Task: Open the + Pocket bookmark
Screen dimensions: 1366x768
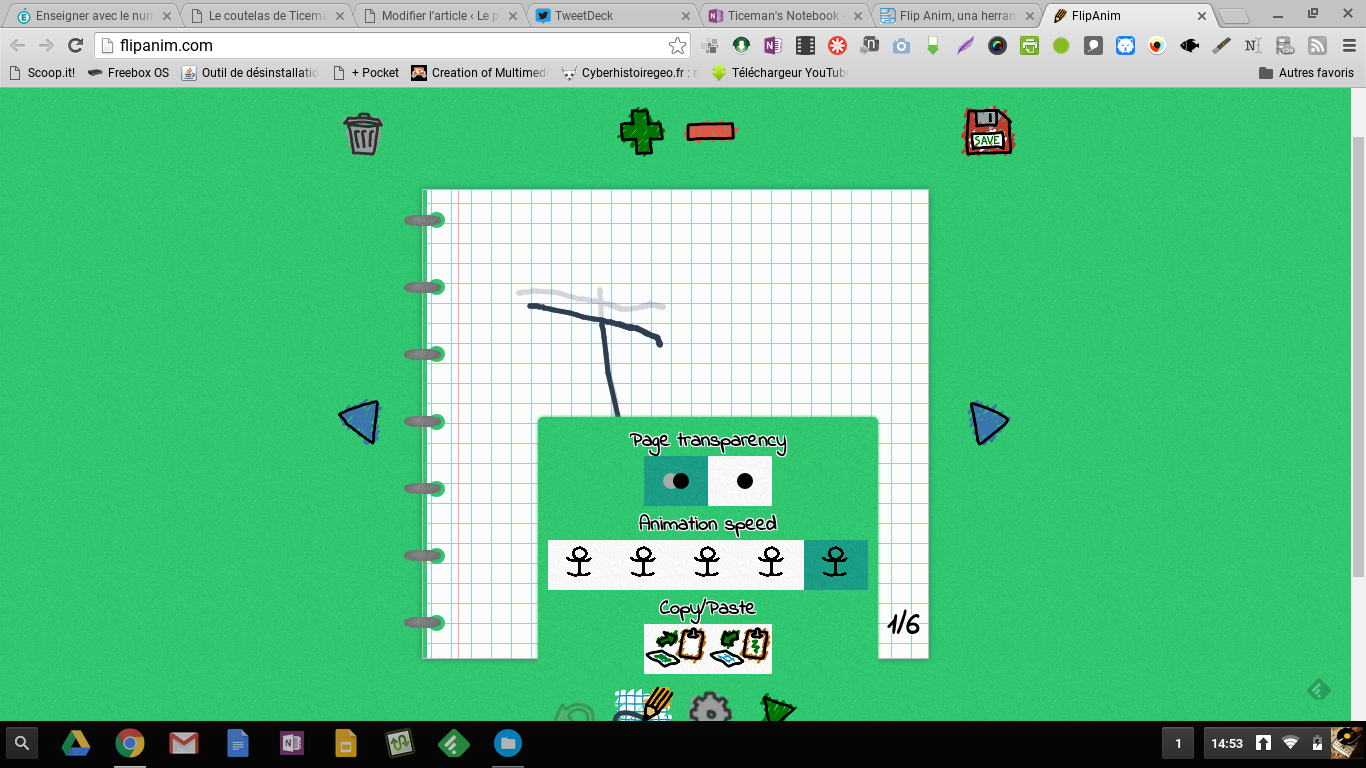Action: [x=365, y=73]
